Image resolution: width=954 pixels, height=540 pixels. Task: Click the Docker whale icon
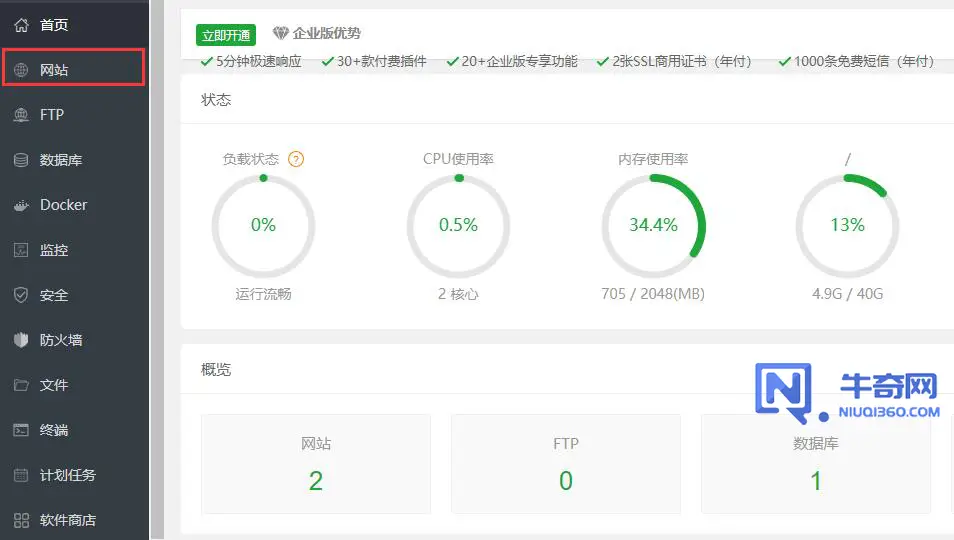coord(21,206)
